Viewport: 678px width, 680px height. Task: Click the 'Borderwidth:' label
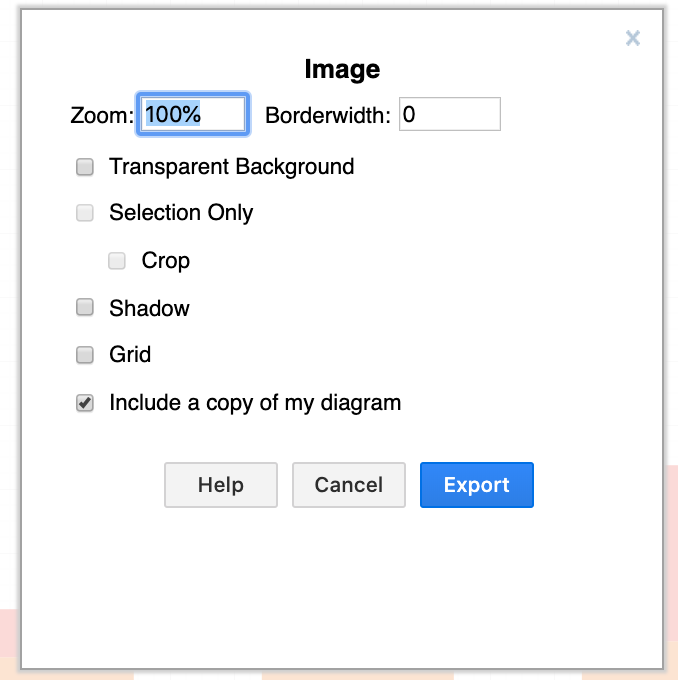pyautogui.click(x=328, y=115)
